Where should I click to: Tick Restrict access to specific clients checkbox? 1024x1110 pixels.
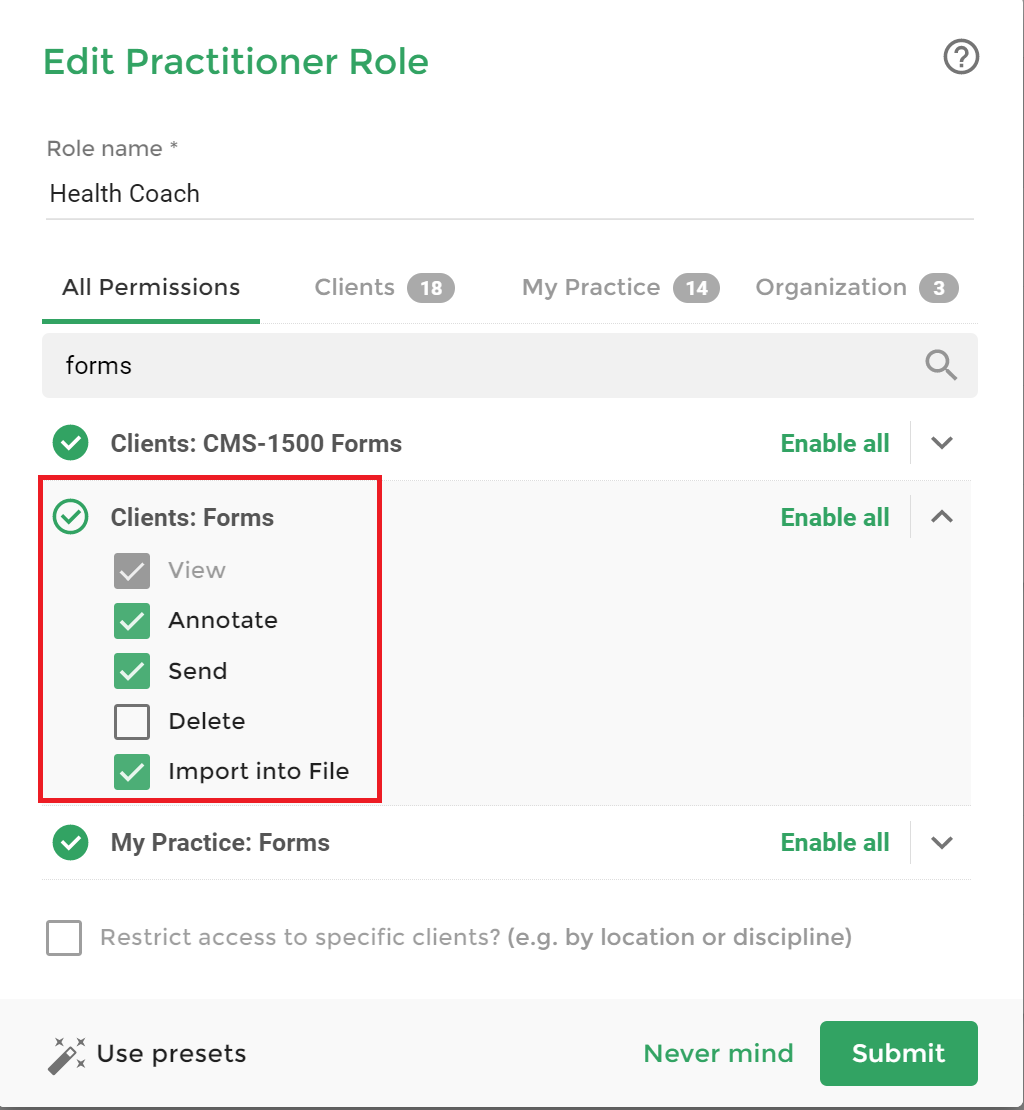click(64, 937)
